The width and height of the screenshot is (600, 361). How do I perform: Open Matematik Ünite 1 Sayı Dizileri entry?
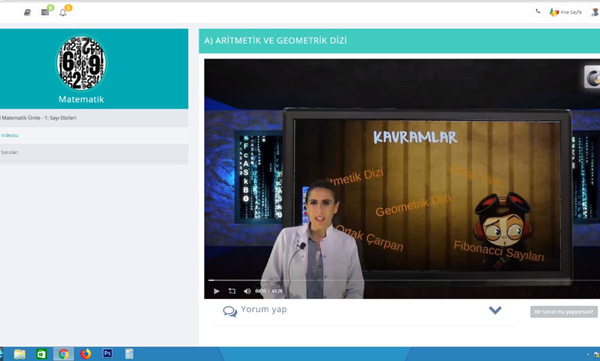pos(39,118)
